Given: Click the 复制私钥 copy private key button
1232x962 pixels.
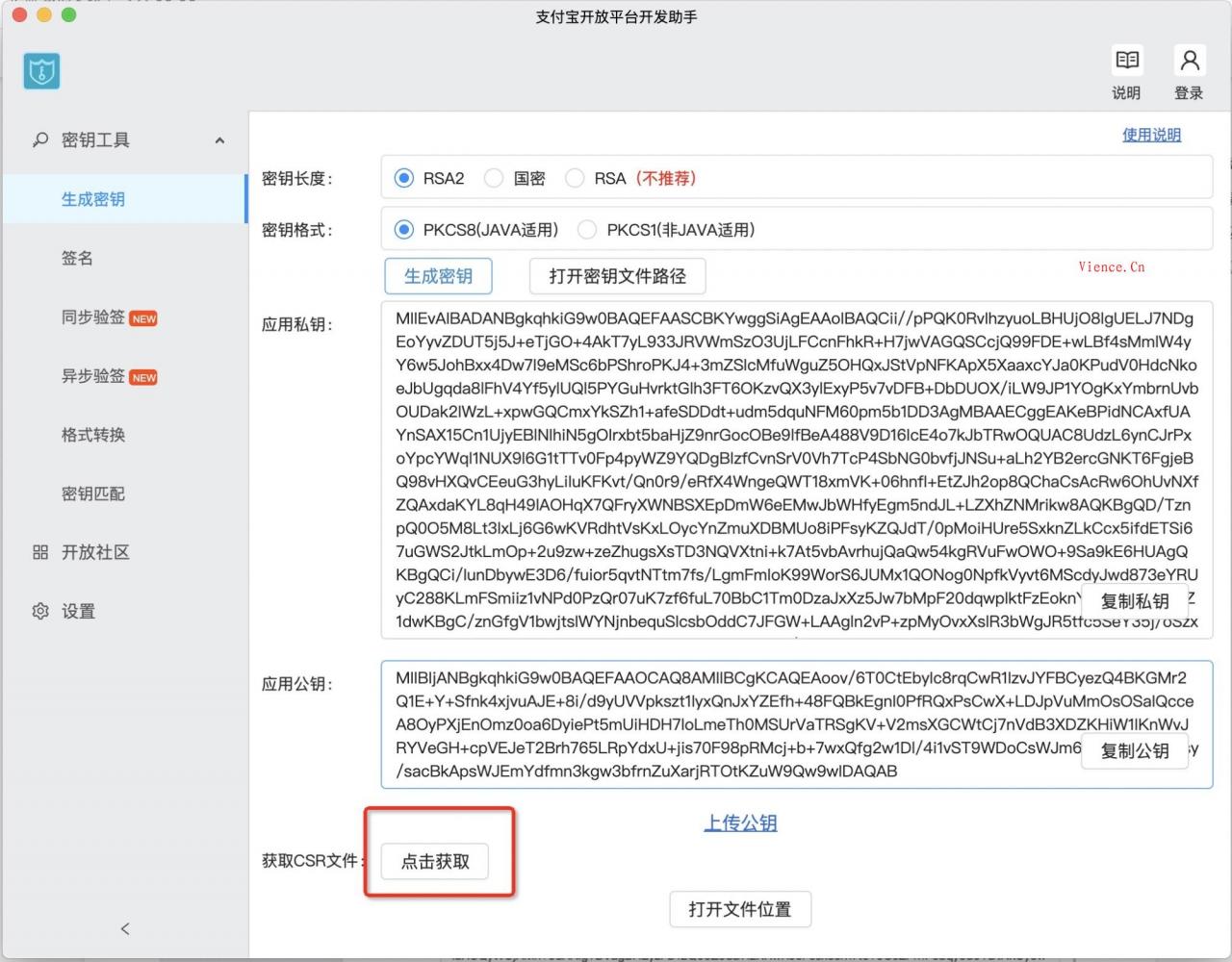Looking at the screenshot, I should 1134,601.
